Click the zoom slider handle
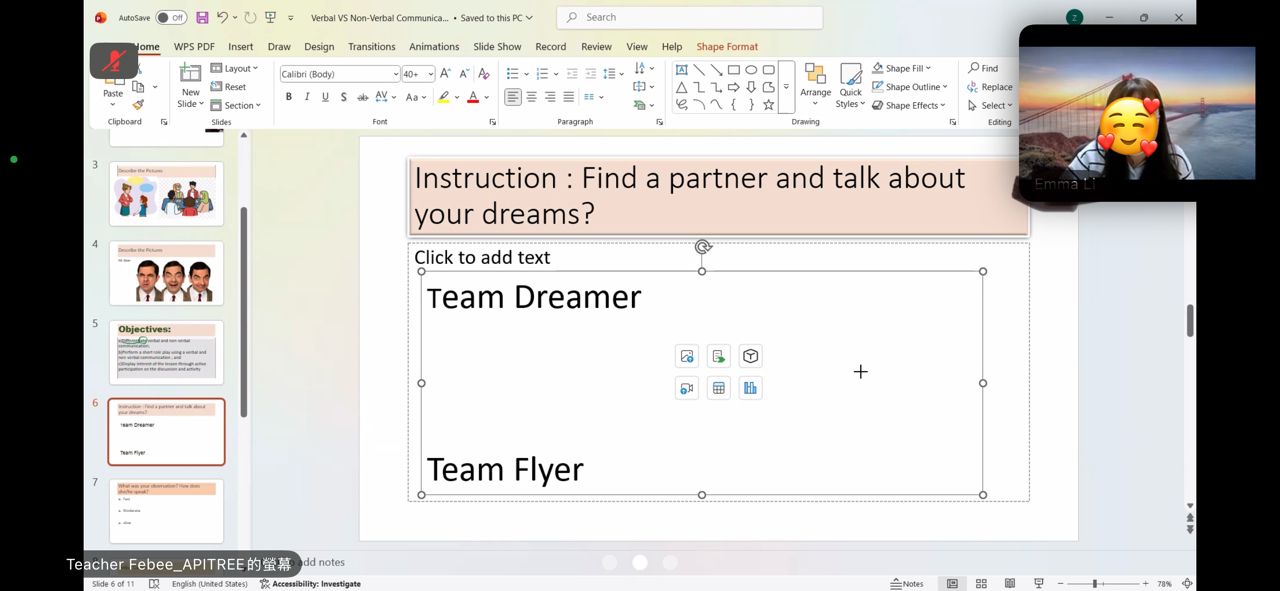The width and height of the screenshot is (1280, 591). click(1094, 584)
